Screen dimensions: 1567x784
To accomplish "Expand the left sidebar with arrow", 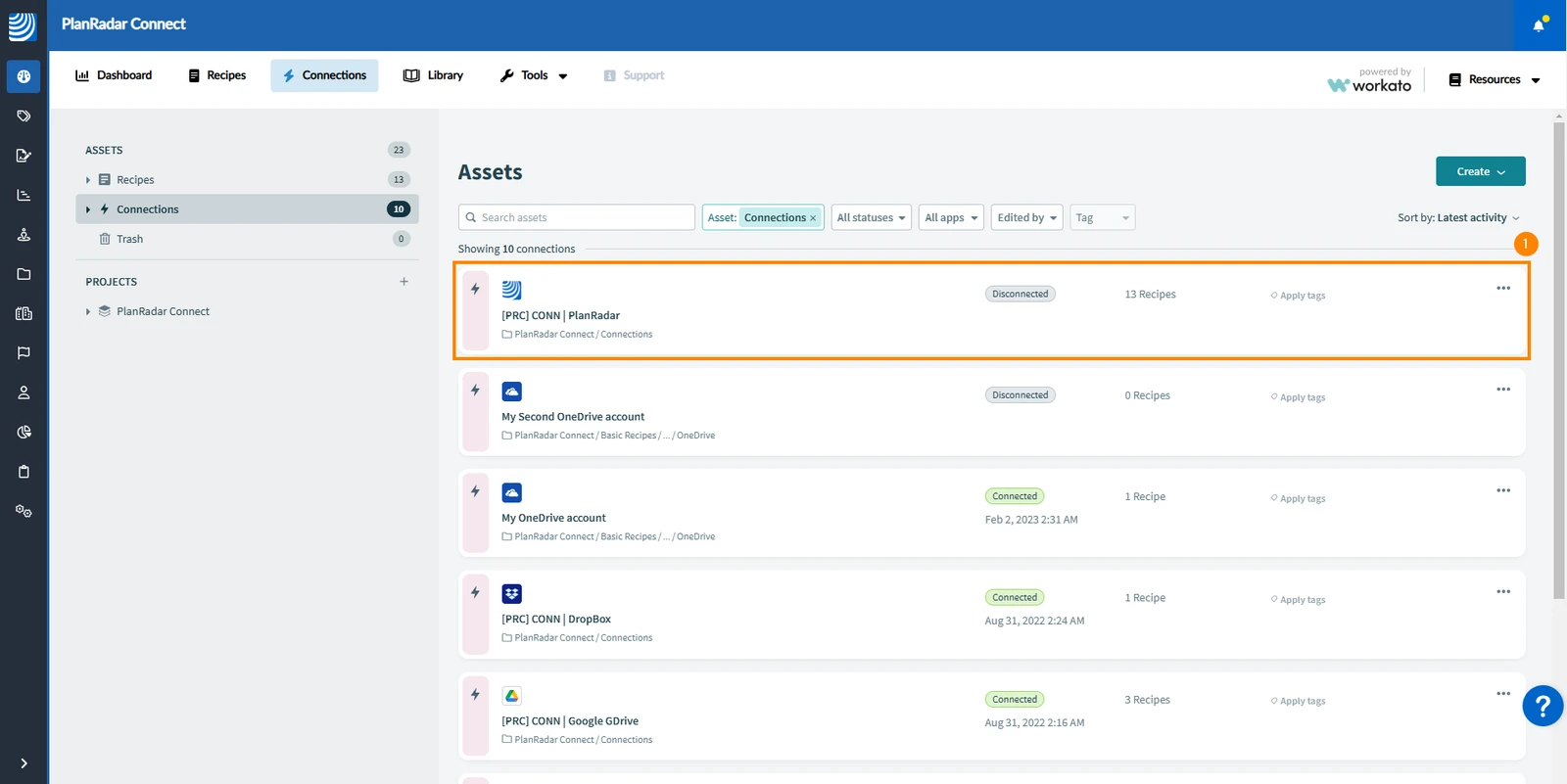I will click(x=24, y=763).
